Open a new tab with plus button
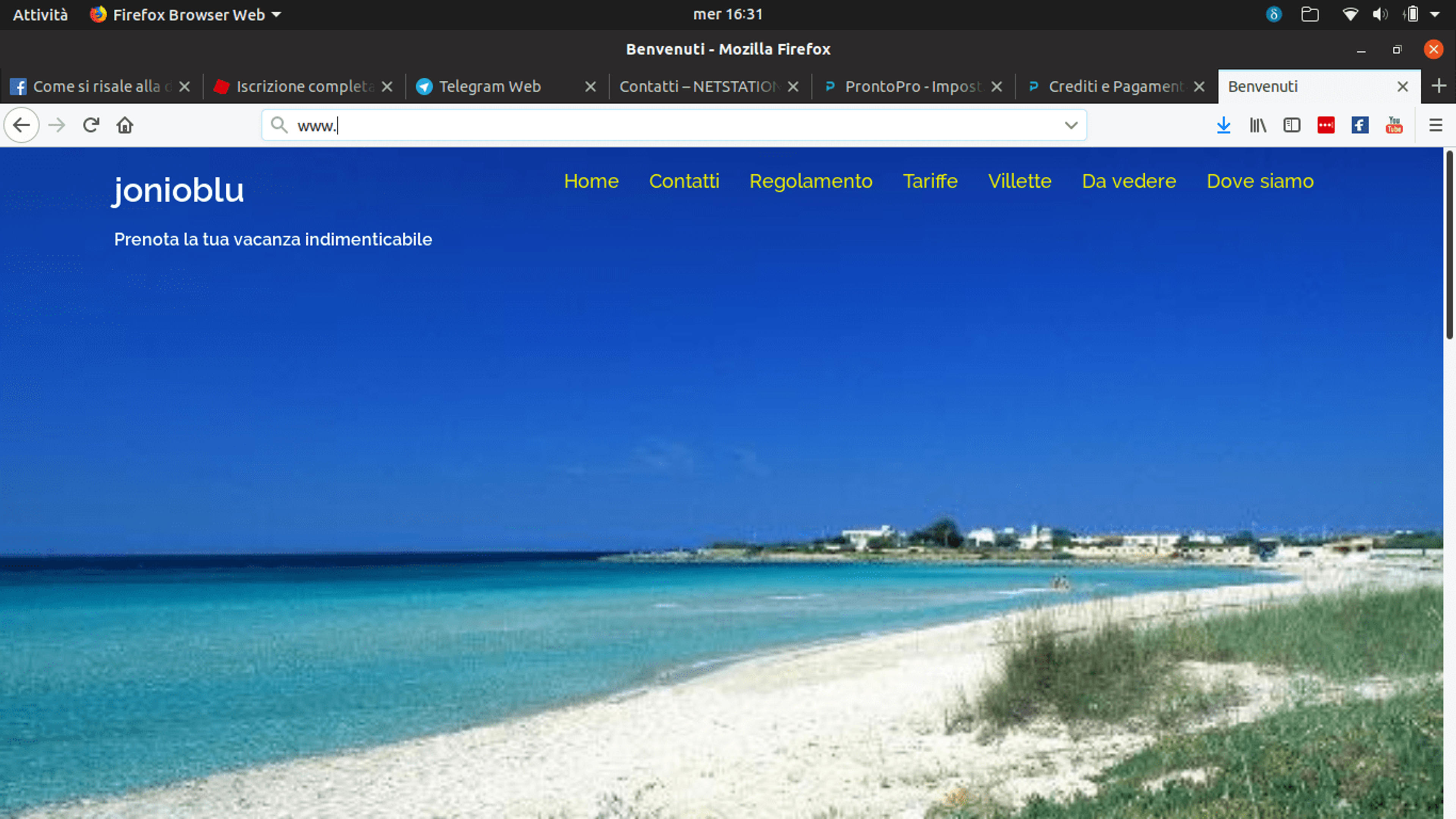 1439,86
